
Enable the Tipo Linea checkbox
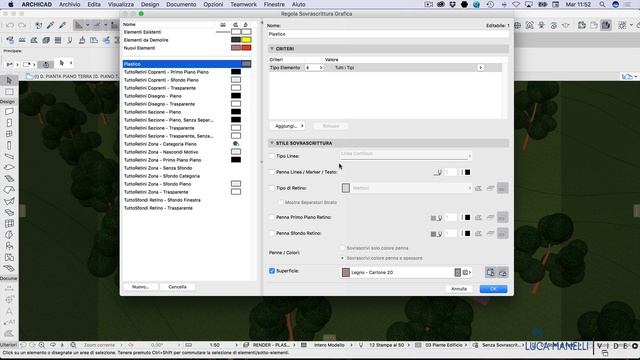[x=272, y=156]
